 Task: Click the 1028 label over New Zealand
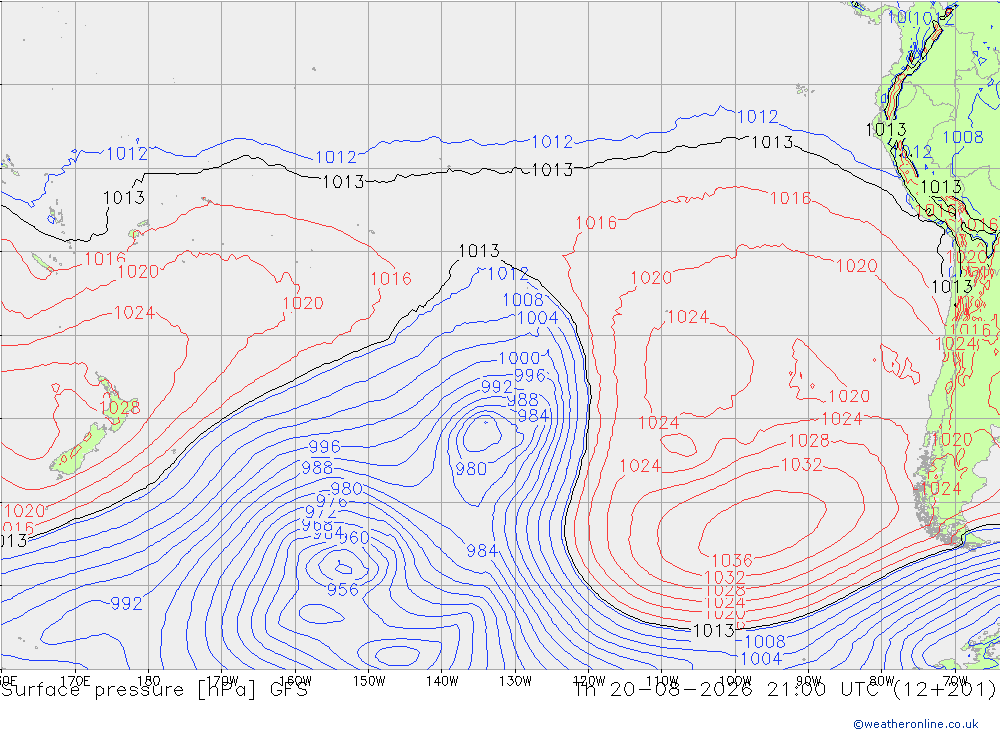click(x=119, y=407)
